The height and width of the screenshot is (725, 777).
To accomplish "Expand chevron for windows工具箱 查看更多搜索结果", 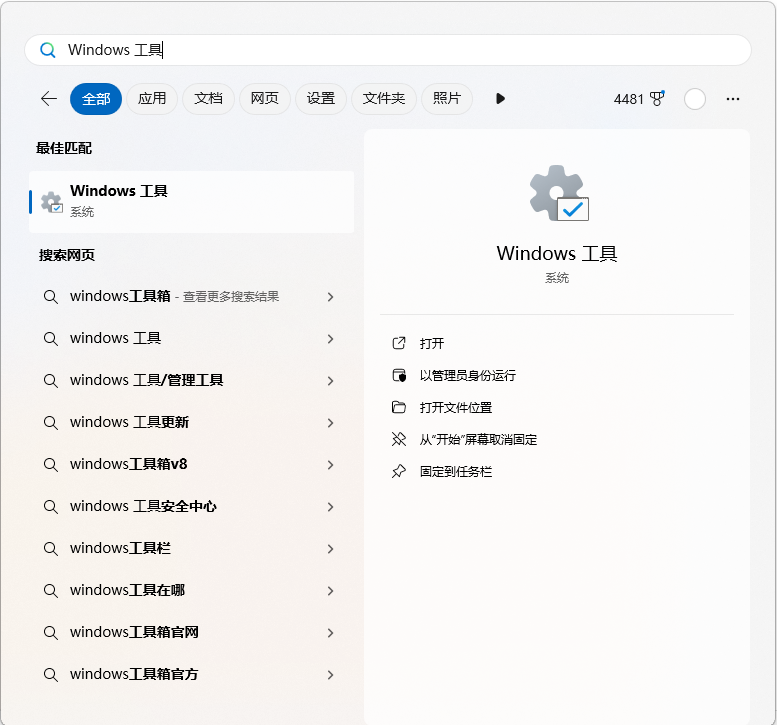I will point(331,297).
